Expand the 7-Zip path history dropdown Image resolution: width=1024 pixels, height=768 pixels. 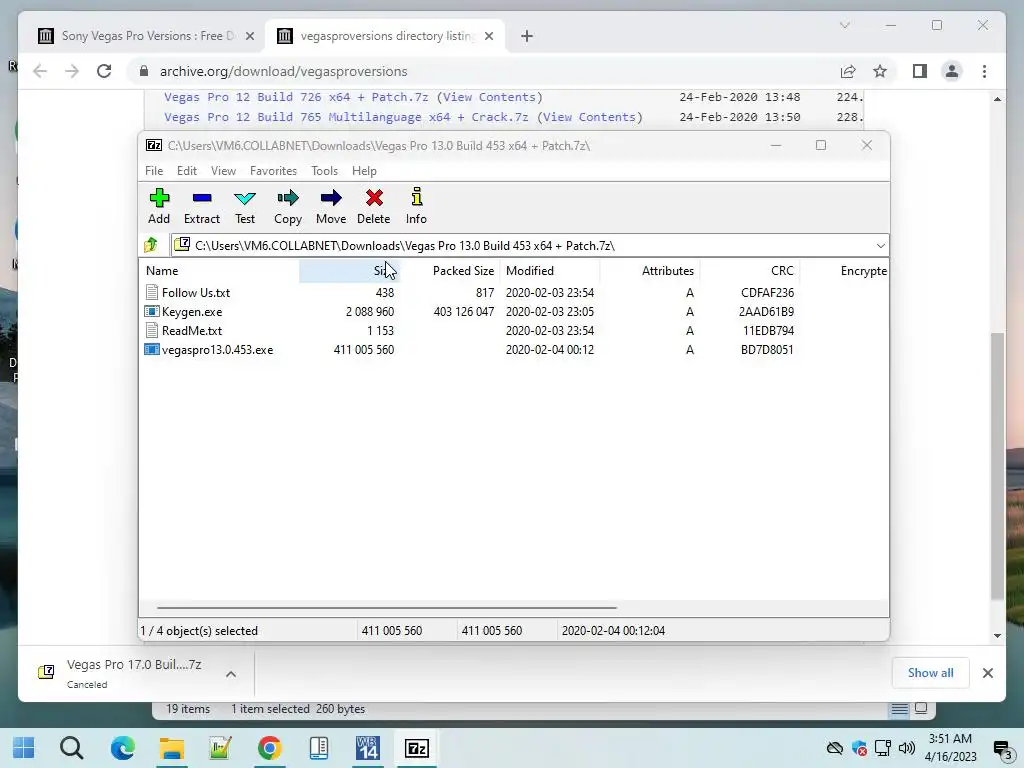880,246
